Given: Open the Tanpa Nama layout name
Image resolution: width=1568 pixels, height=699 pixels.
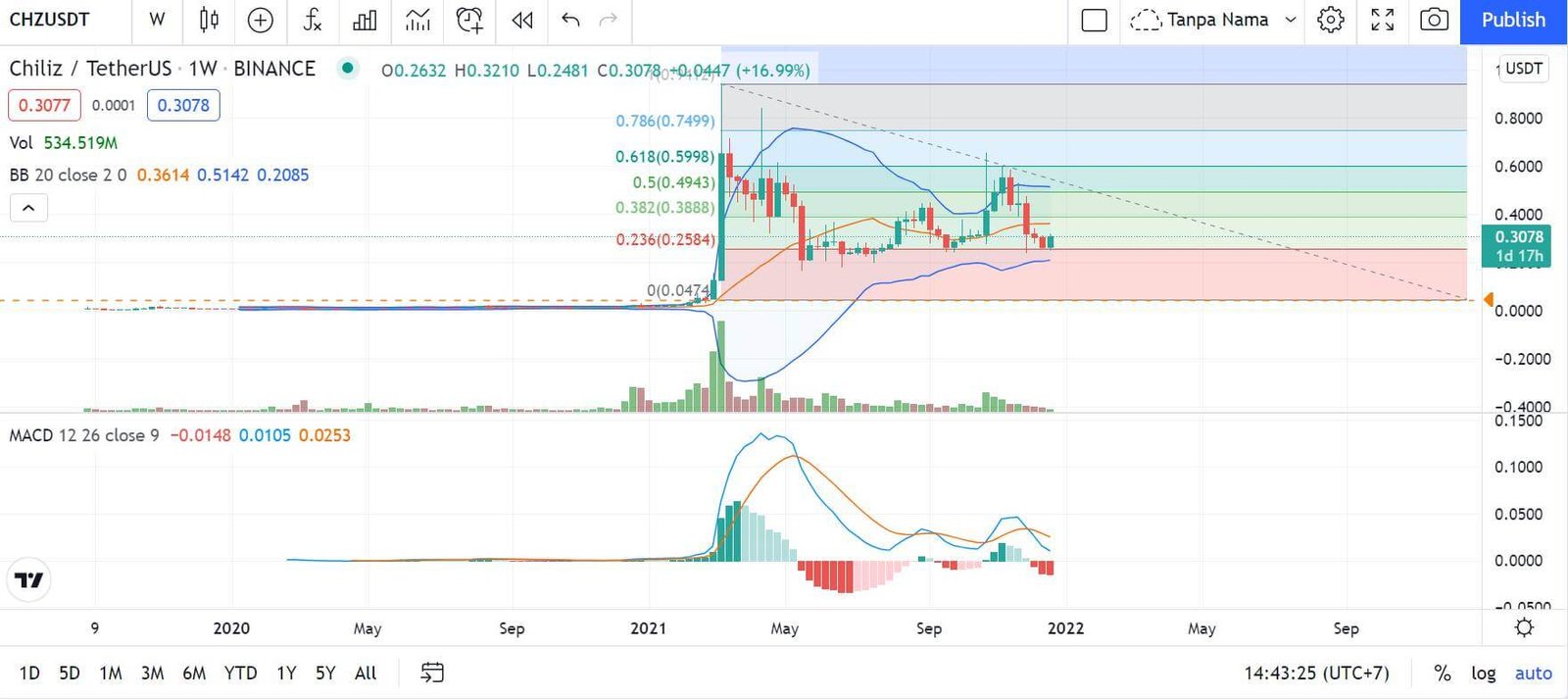Looking at the screenshot, I should [x=1217, y=20].
